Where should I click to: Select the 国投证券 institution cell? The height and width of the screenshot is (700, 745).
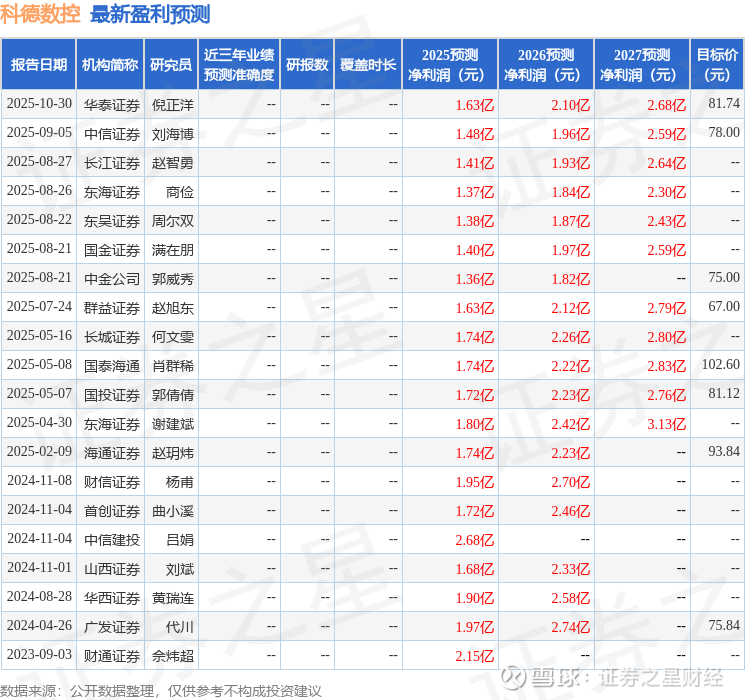(x=112, y=394)
